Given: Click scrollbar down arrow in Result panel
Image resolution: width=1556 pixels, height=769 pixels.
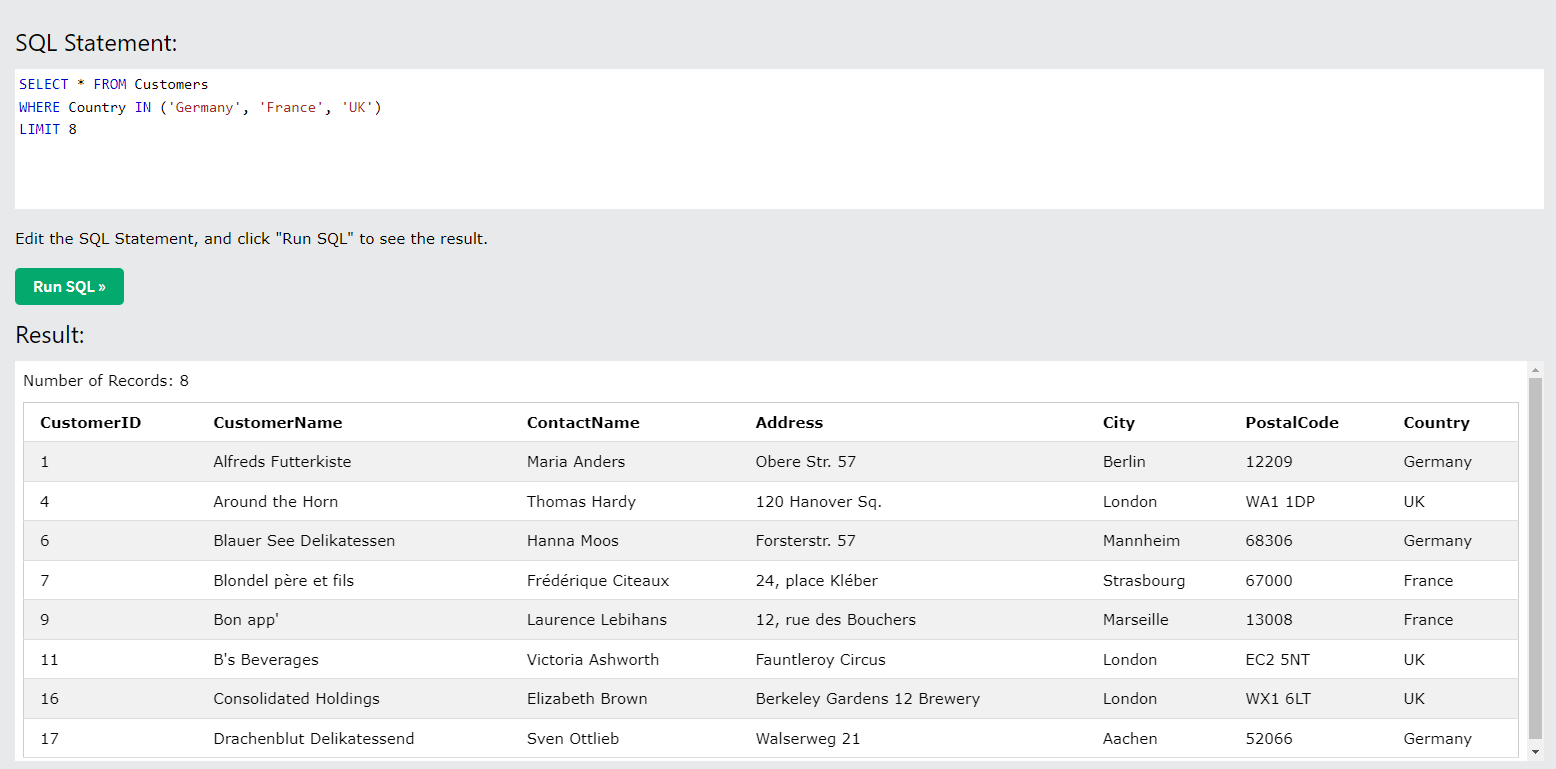Looking at the screenshot, I should (1536, 750).
